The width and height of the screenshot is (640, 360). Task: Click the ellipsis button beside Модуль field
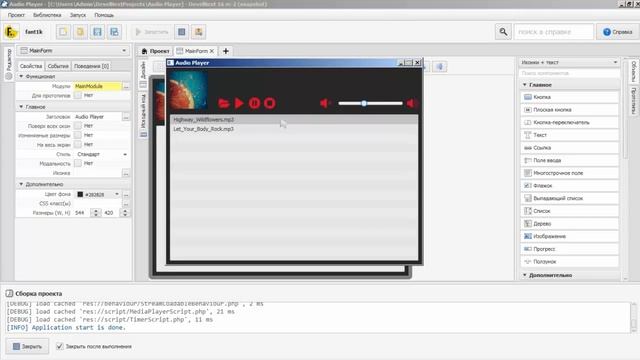126,86
